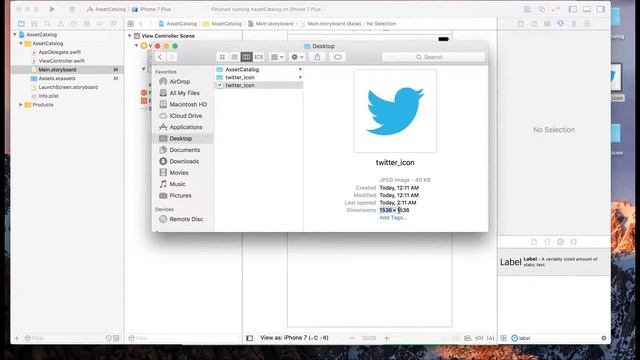Open the Connections inspector
The width and height of the screenshot is (640, 360).
[587, 24]
